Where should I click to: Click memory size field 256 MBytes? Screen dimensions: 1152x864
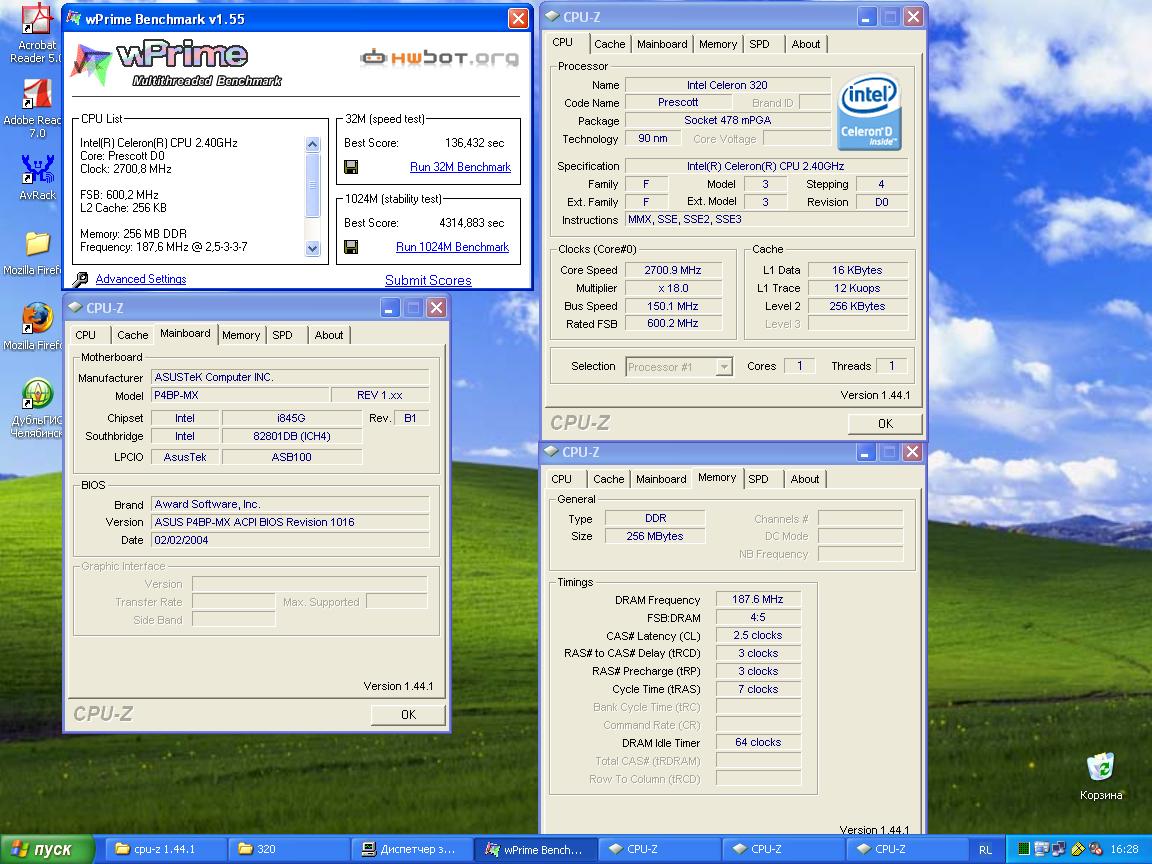coord(655,536)
